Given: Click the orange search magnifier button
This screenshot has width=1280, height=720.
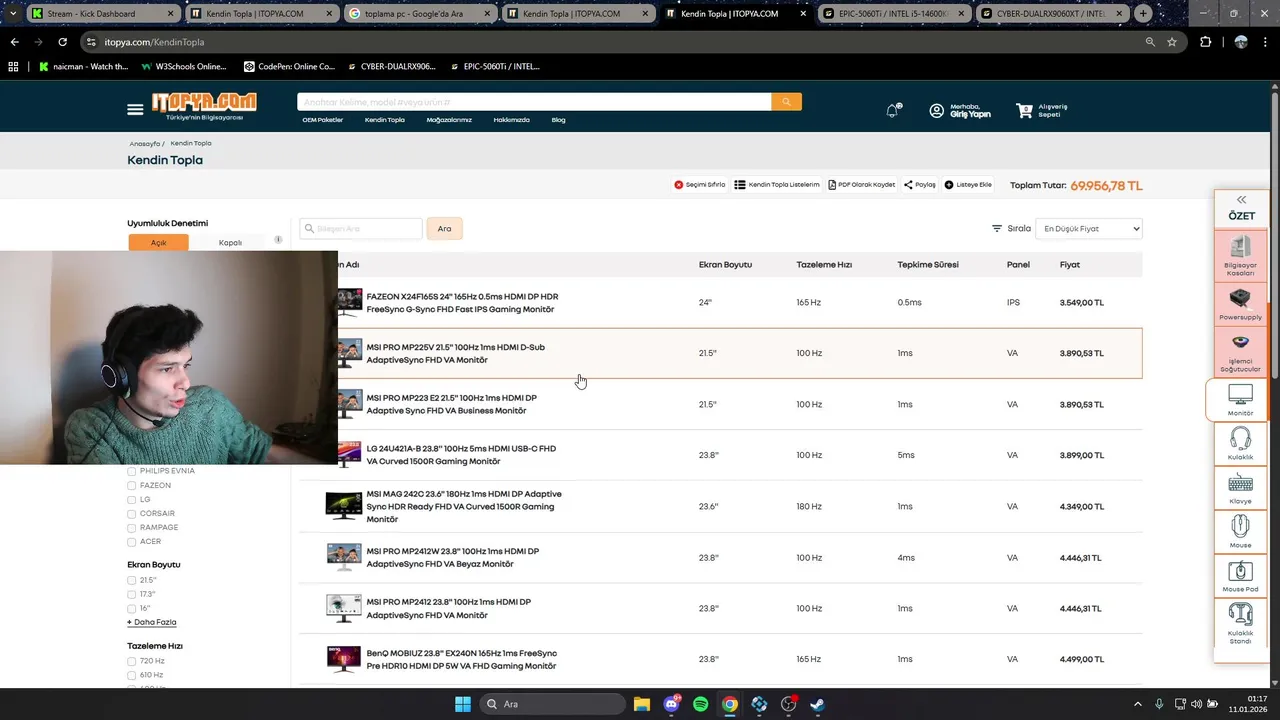Looking at the screenshot, I should coord(786,102).
